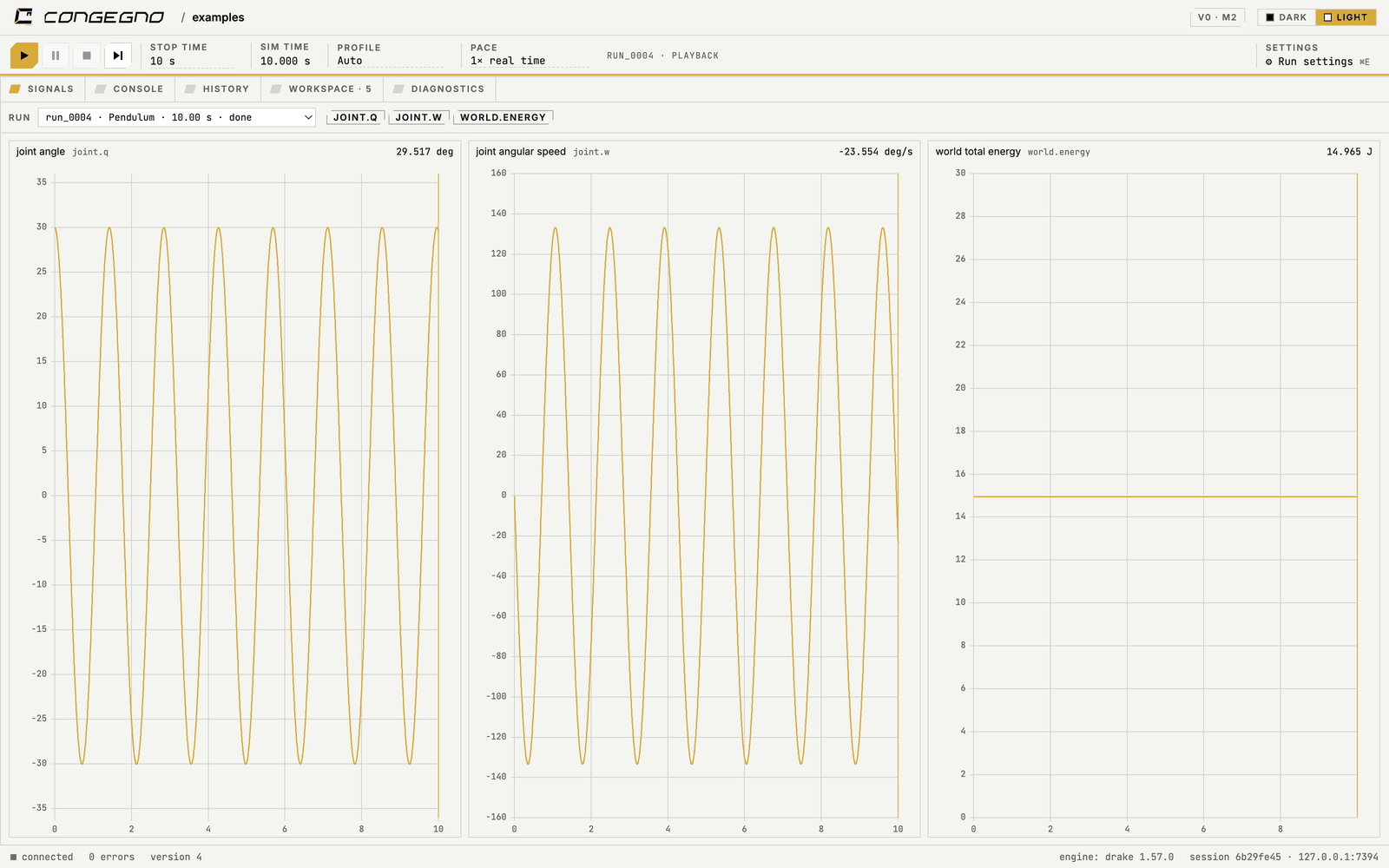This screenshot has height=868, width=1389.
Task: Change the Pace 1× real time setting
Action: [x=530, y=61]
